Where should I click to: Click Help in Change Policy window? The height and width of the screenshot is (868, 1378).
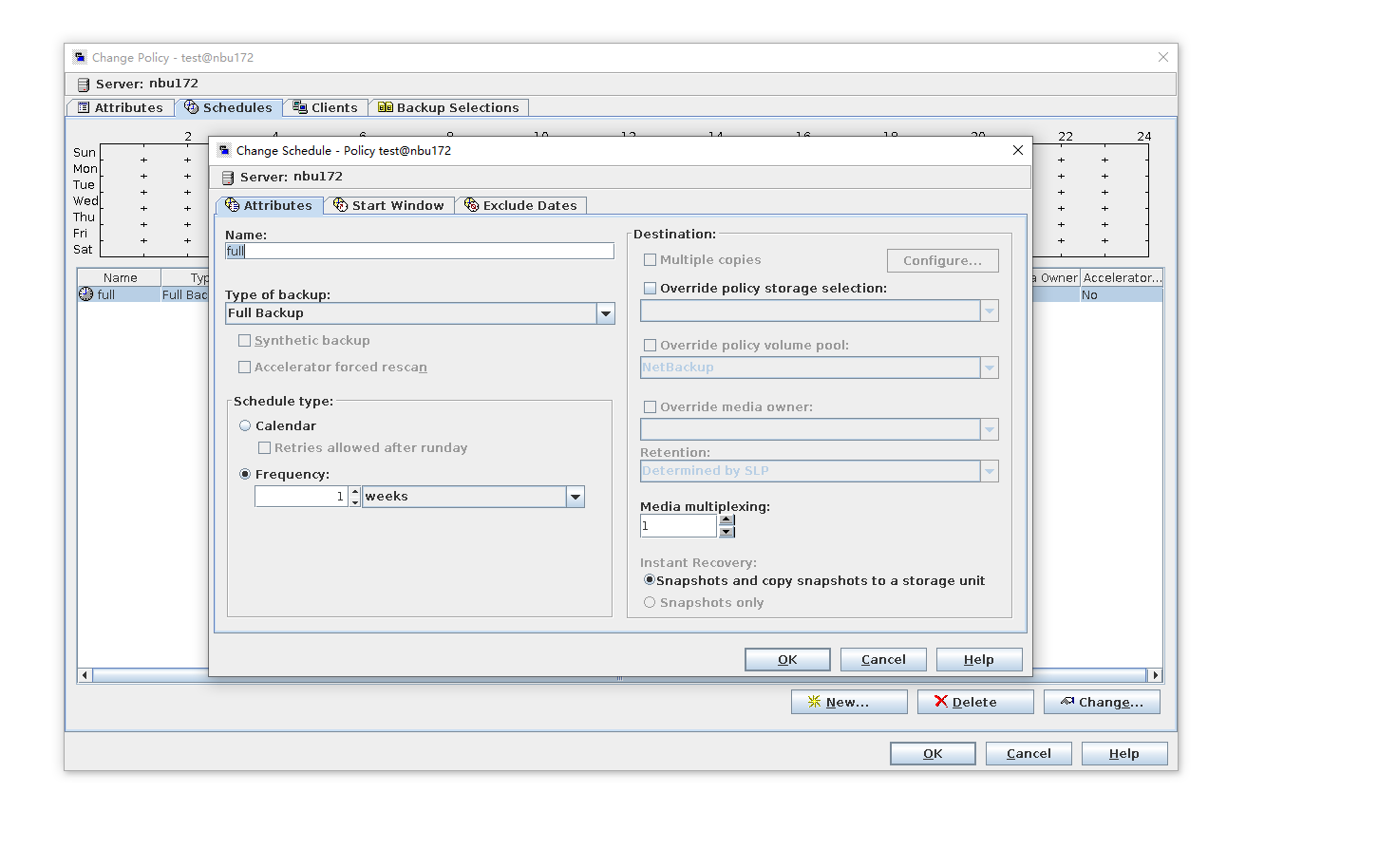click(x=1124, y=753)
